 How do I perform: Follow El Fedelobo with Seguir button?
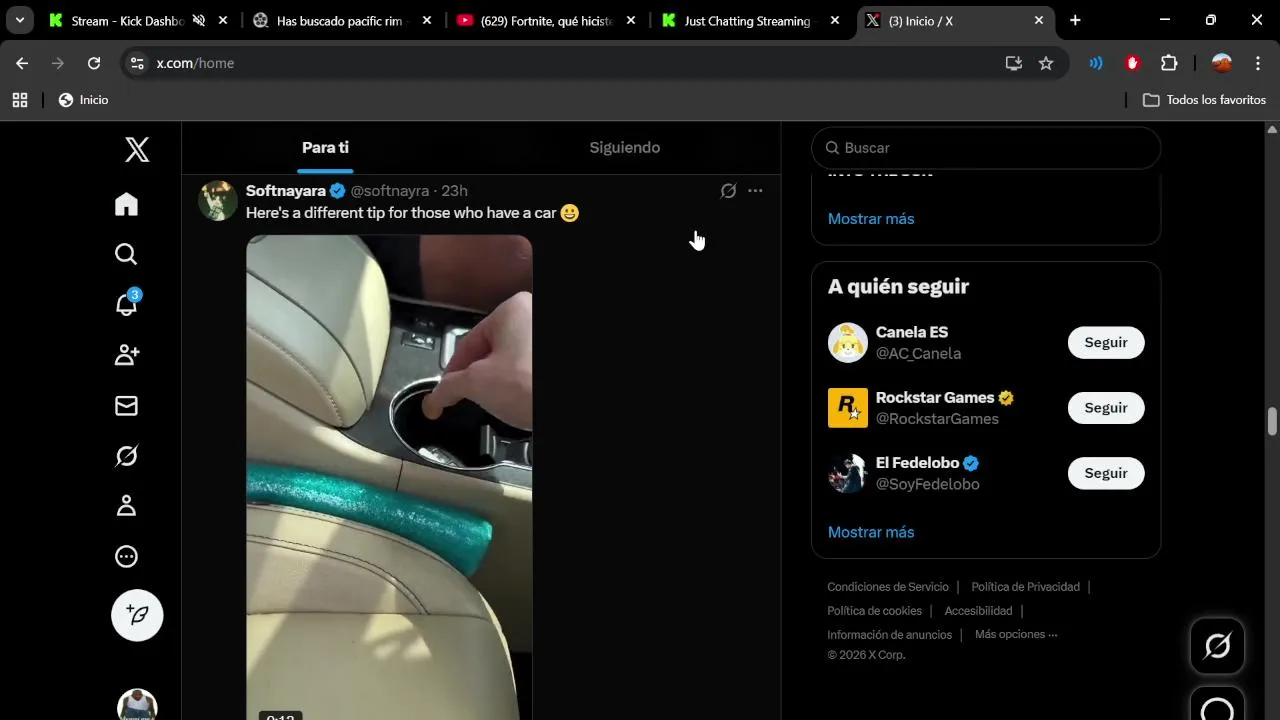coord(1106,473)
